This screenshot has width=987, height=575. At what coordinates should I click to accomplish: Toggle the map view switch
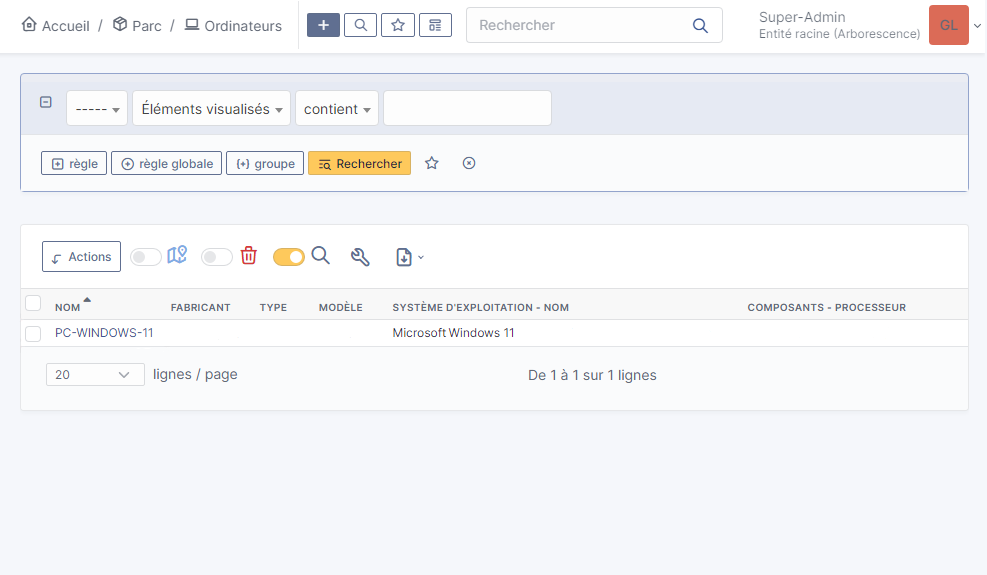pos(146,257)
